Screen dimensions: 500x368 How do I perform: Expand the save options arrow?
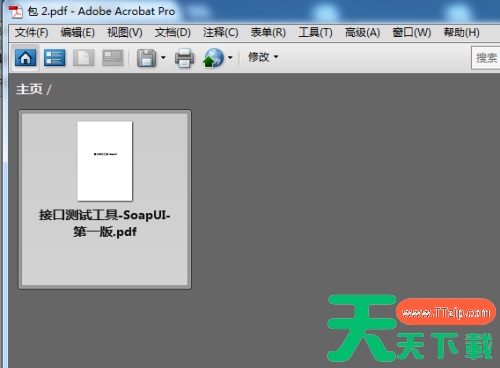[x=163, y=57]
